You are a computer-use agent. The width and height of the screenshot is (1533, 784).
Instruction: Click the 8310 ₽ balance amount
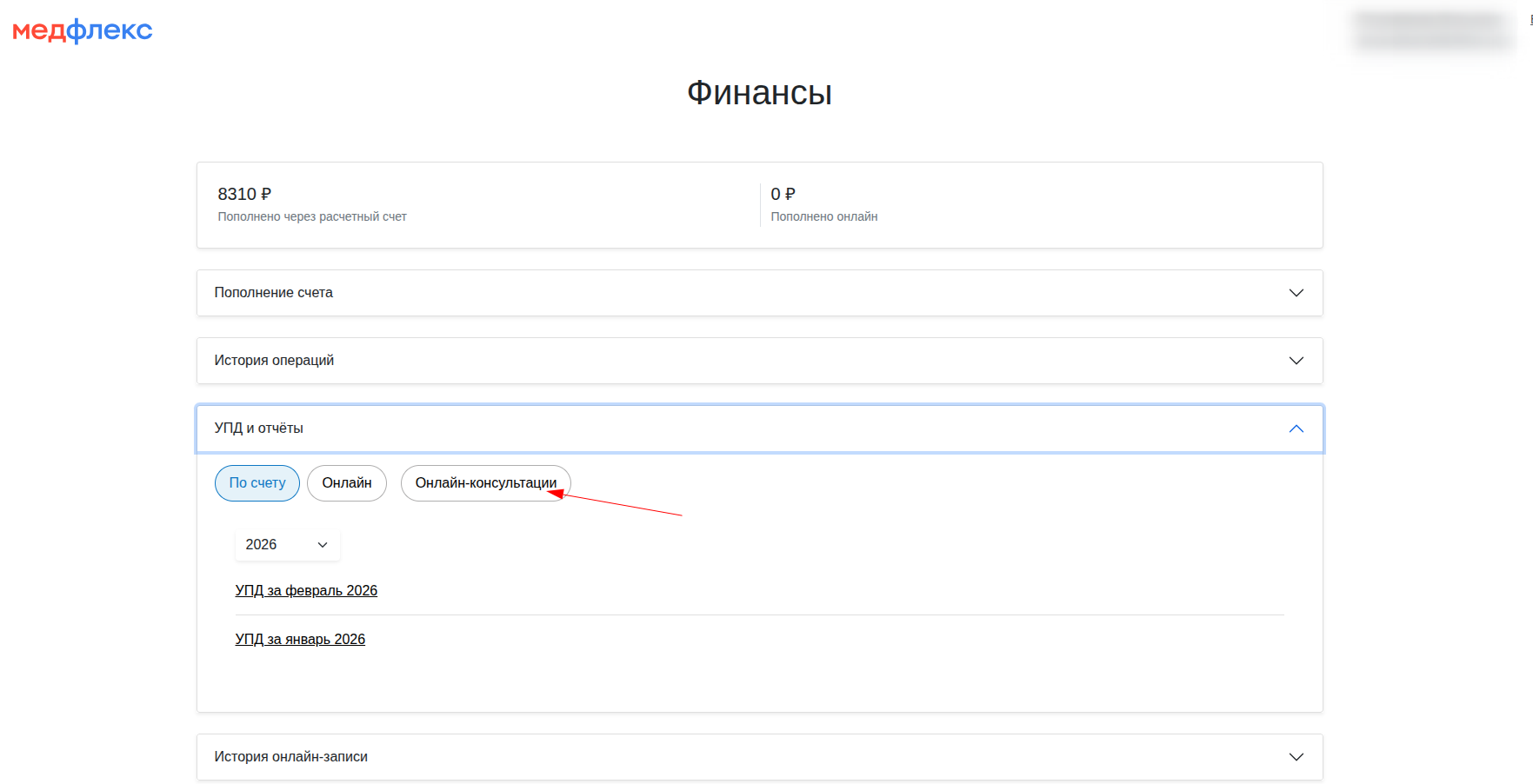[244, 194]
